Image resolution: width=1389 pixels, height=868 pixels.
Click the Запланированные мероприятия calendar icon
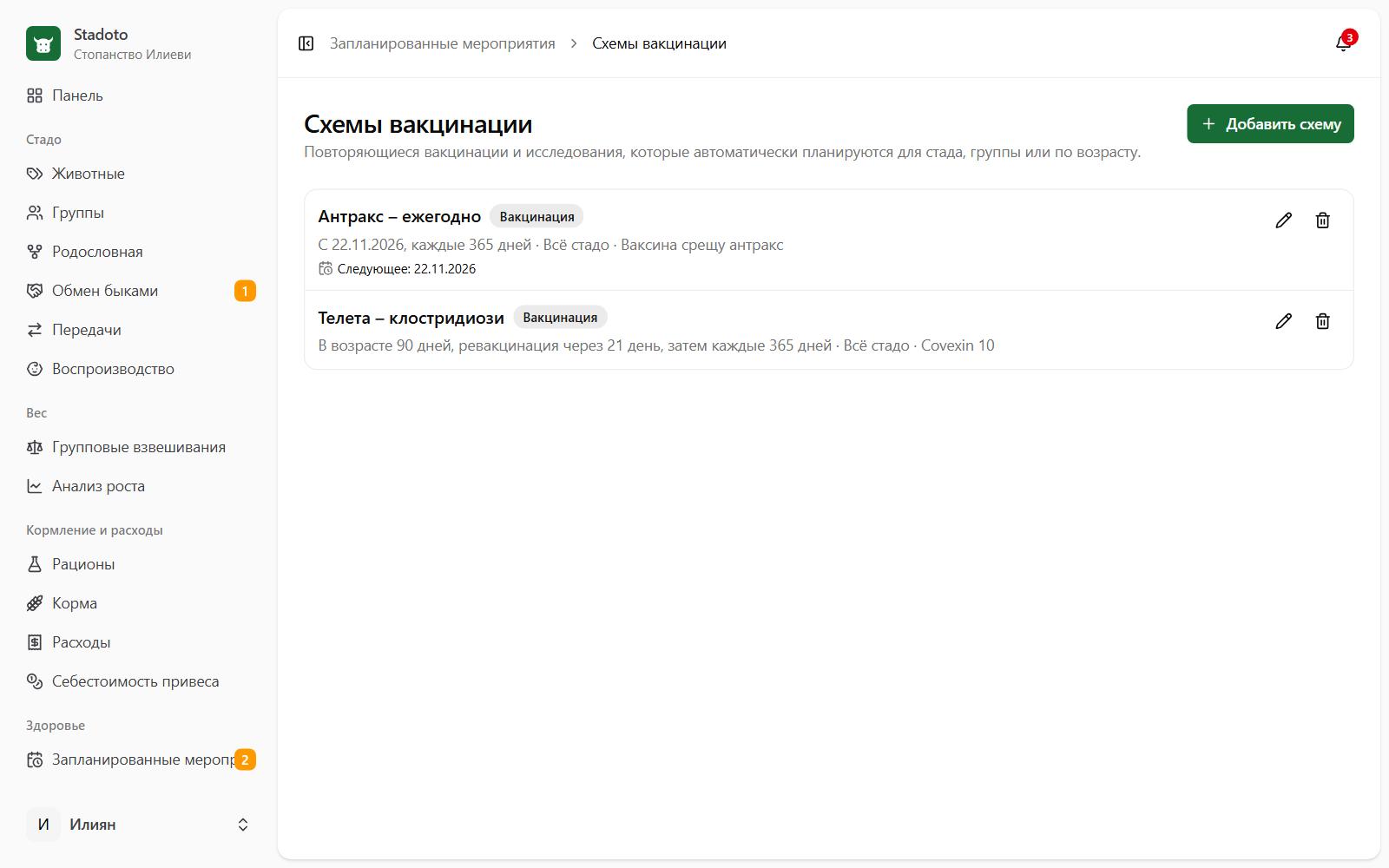(x=35, y=759)
